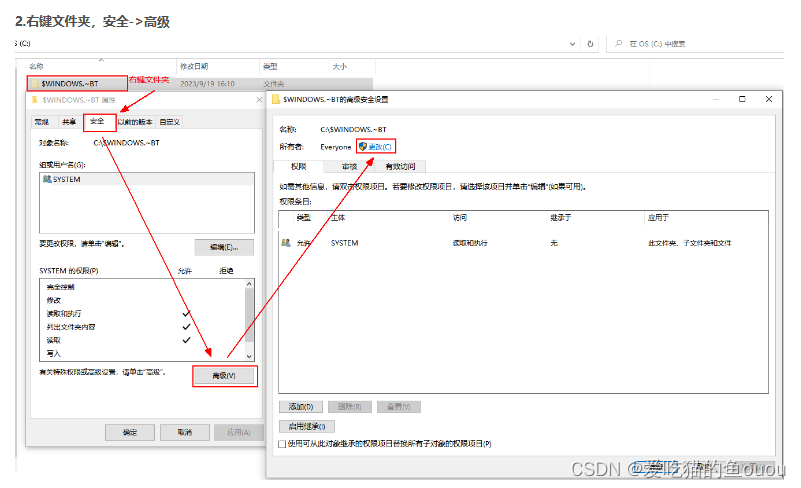Click the shield icon beside 更改(C)
This screenshot has width=801, height=488.
363,147
